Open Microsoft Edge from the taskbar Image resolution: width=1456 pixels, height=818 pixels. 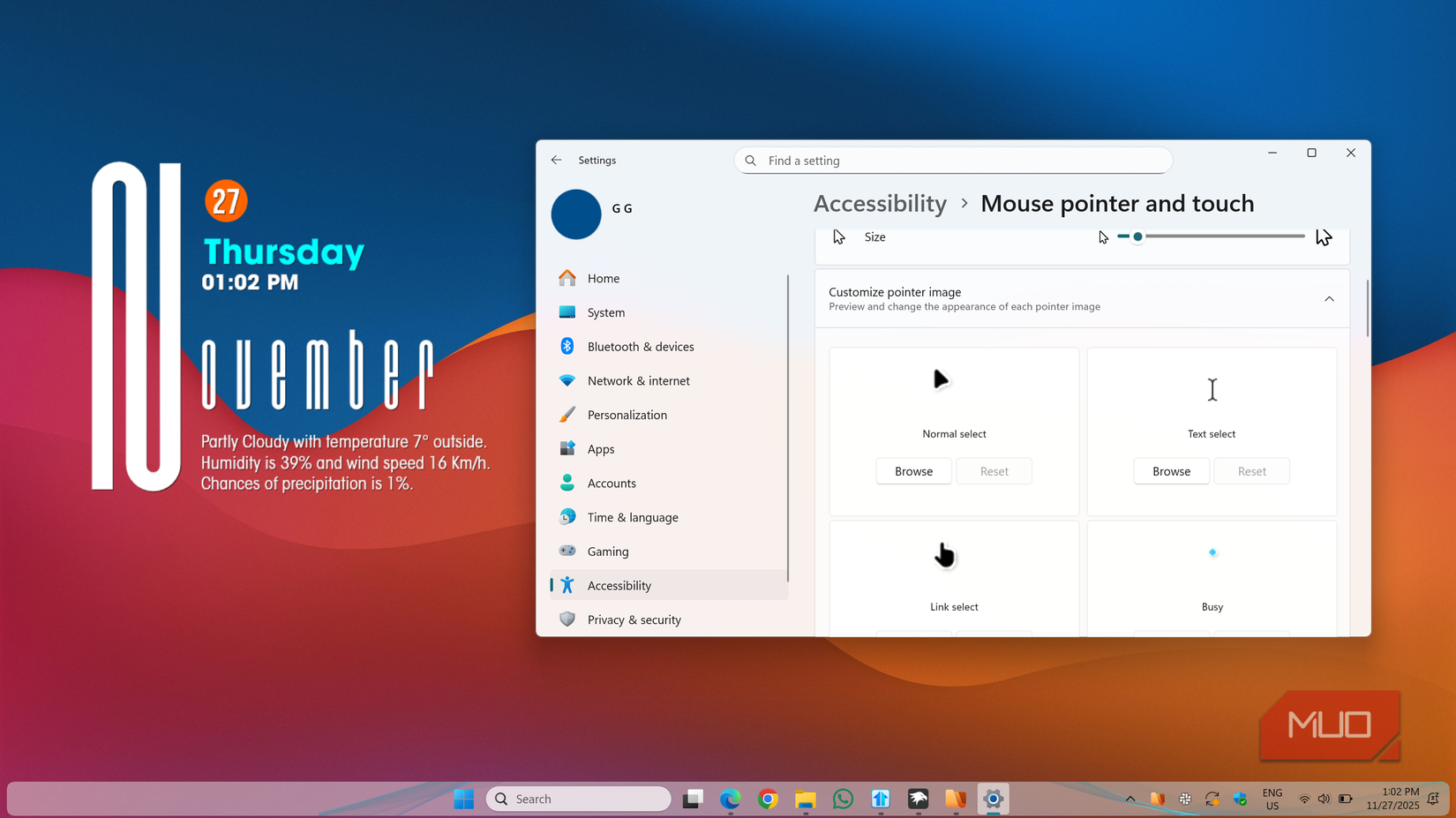click(x=730, y=799)
